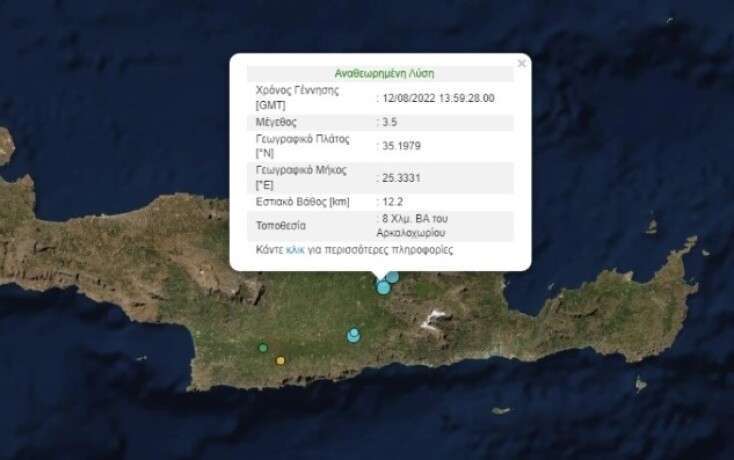
Task: Select the 'Χρόνος Γέννησης [GMT]' label
Action: point(297,98)
